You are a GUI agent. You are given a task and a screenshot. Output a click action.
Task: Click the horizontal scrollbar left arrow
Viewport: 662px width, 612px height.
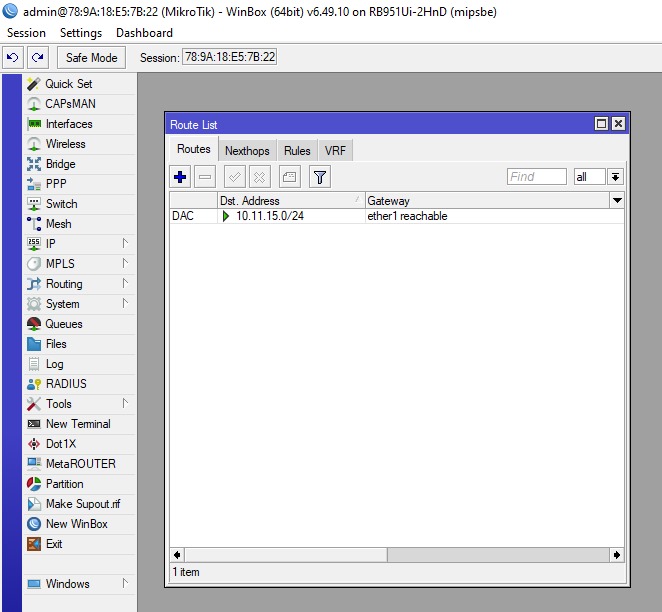[177, 555]
